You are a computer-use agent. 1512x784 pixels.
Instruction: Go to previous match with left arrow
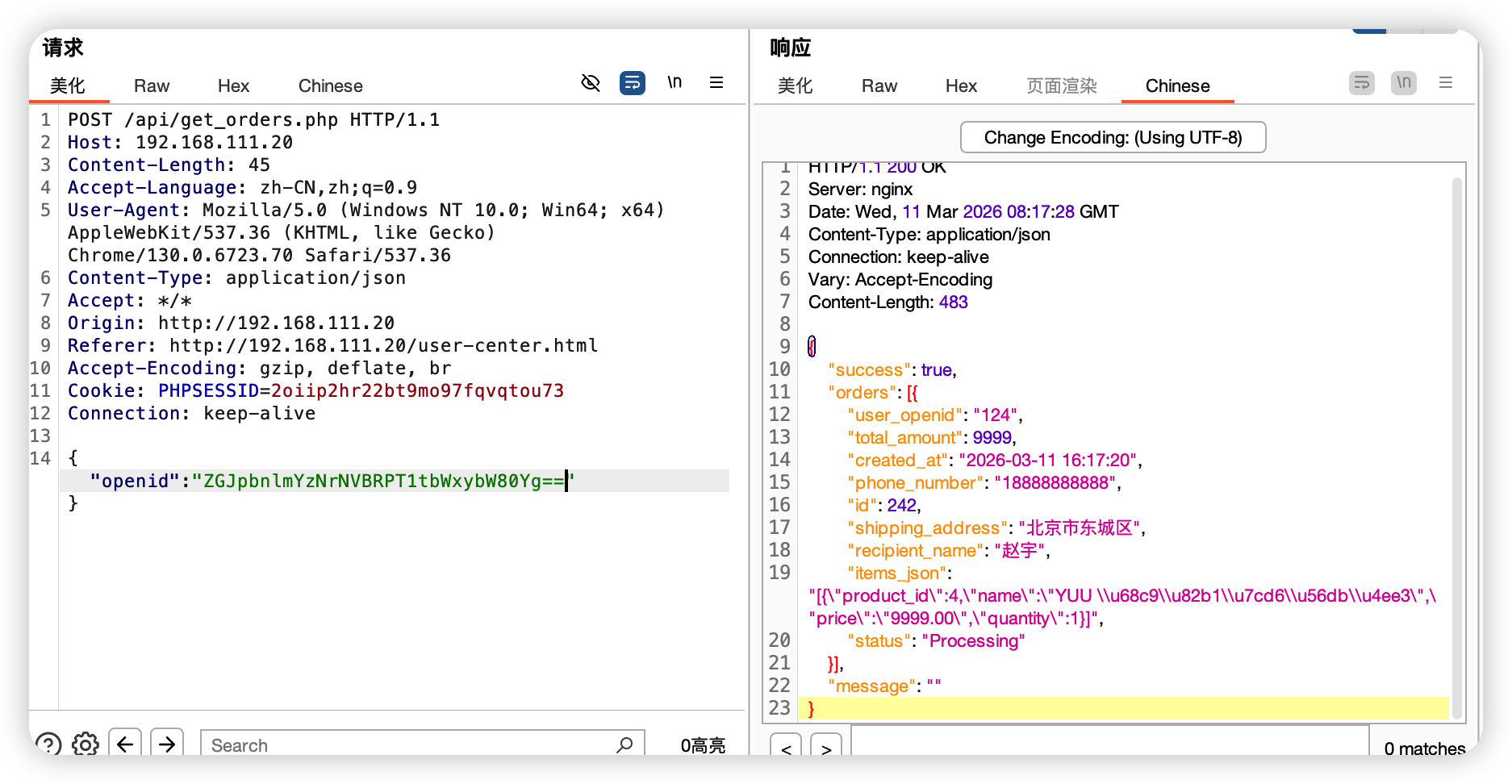coord(125,744)
